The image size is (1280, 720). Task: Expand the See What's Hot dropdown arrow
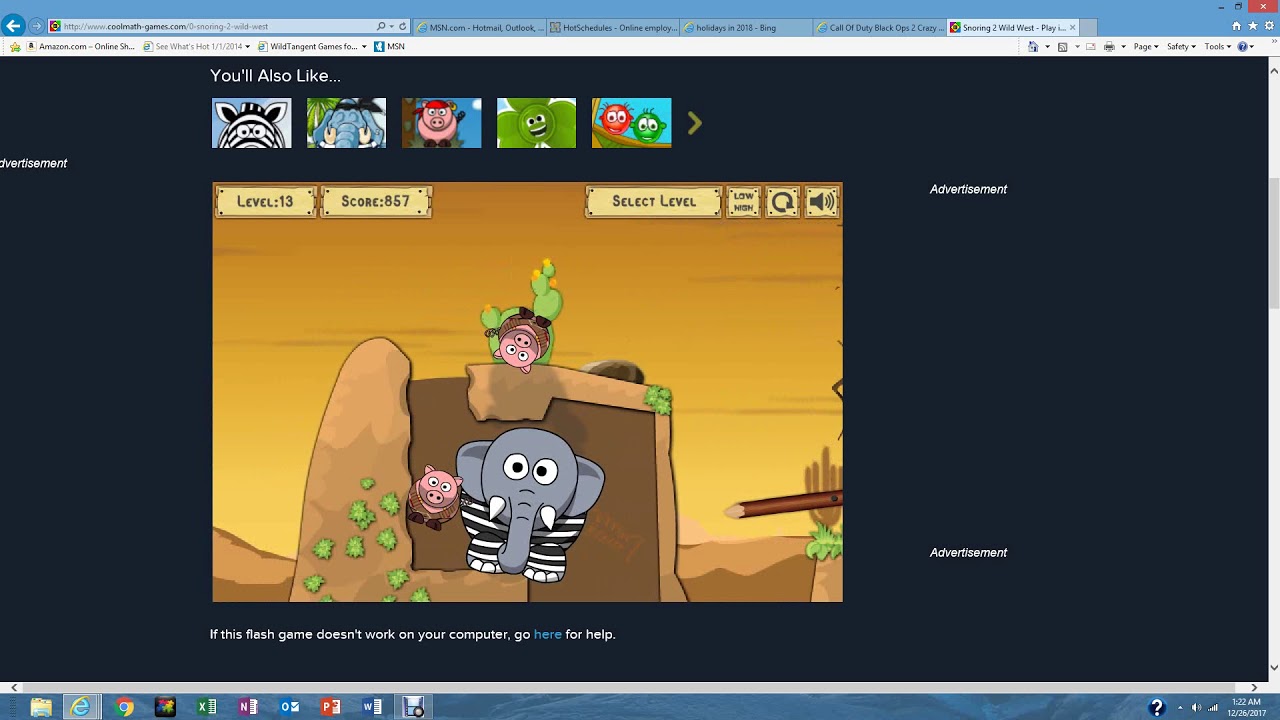(247, 46)
